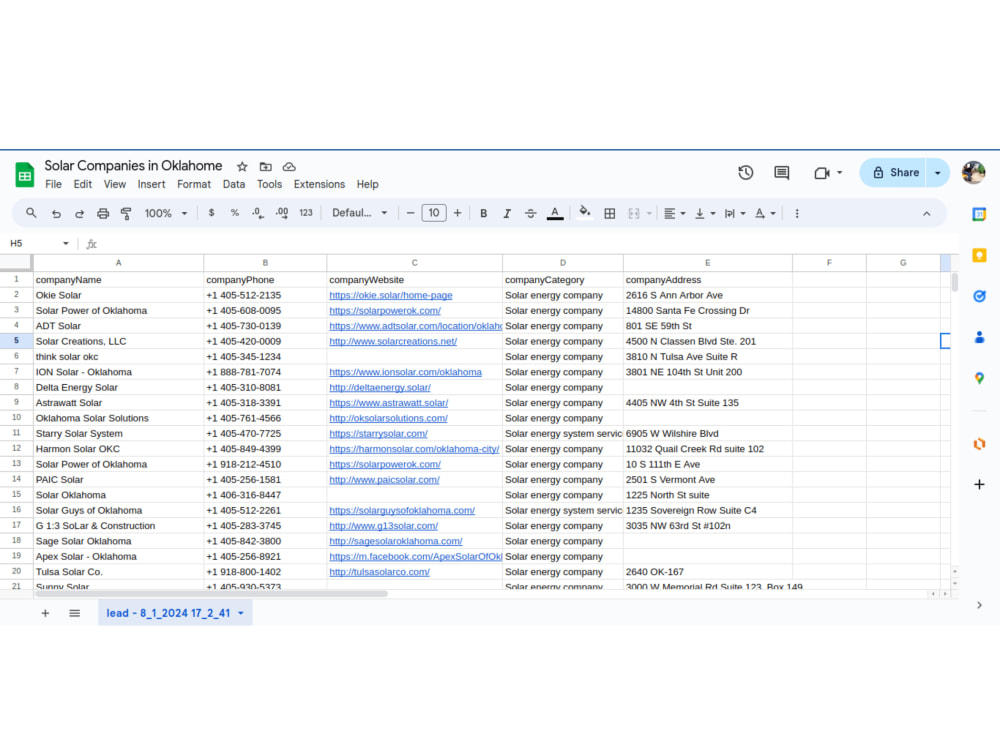Open the solarcreations.net link
1000x750 pixels.
pyautogui.click(x=393, y=341)
